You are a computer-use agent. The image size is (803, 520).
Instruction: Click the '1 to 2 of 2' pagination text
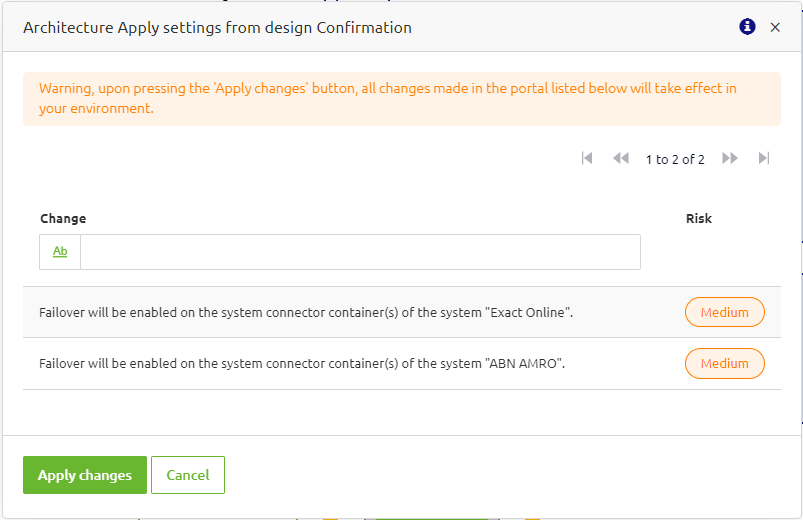click(675, 159)
